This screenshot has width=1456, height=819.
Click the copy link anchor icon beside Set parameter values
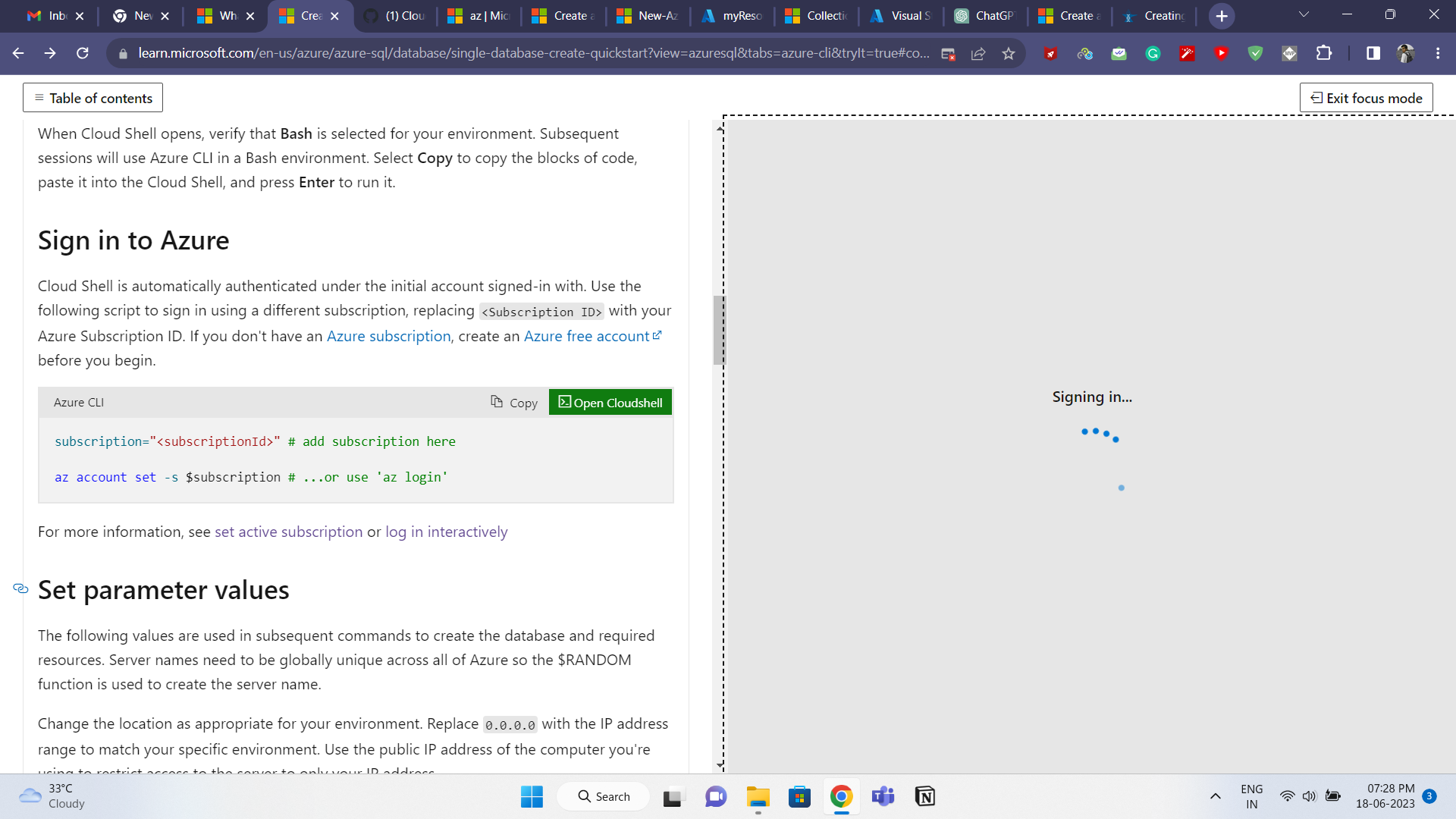click(x=20, y=588)
